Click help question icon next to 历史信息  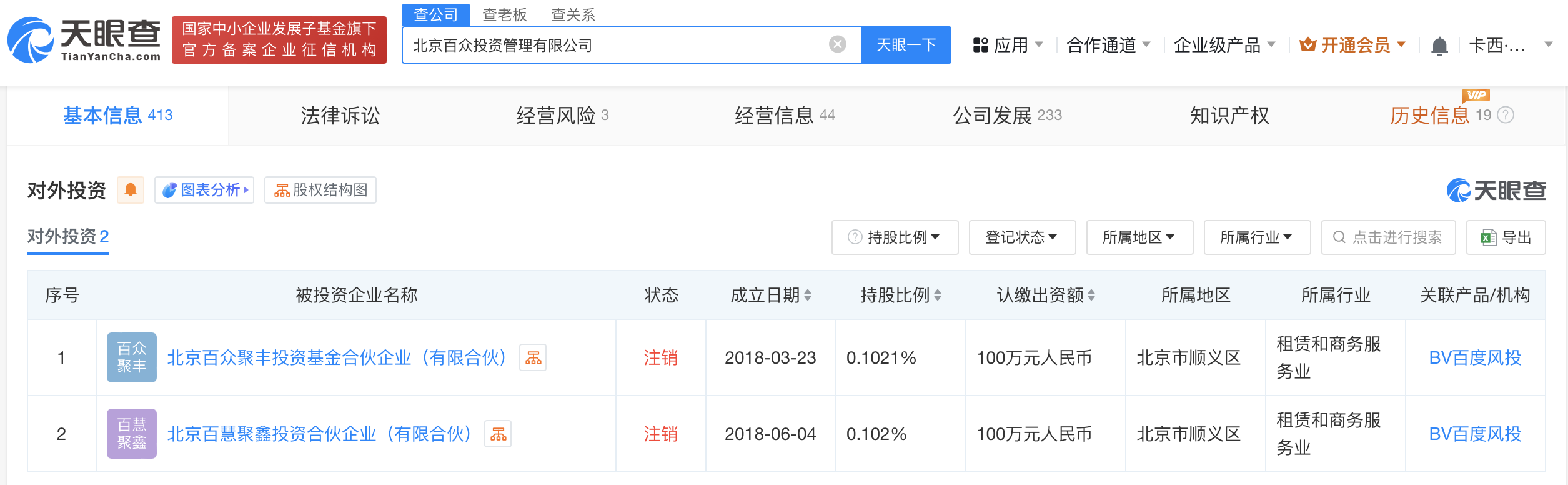[1506, 115]
